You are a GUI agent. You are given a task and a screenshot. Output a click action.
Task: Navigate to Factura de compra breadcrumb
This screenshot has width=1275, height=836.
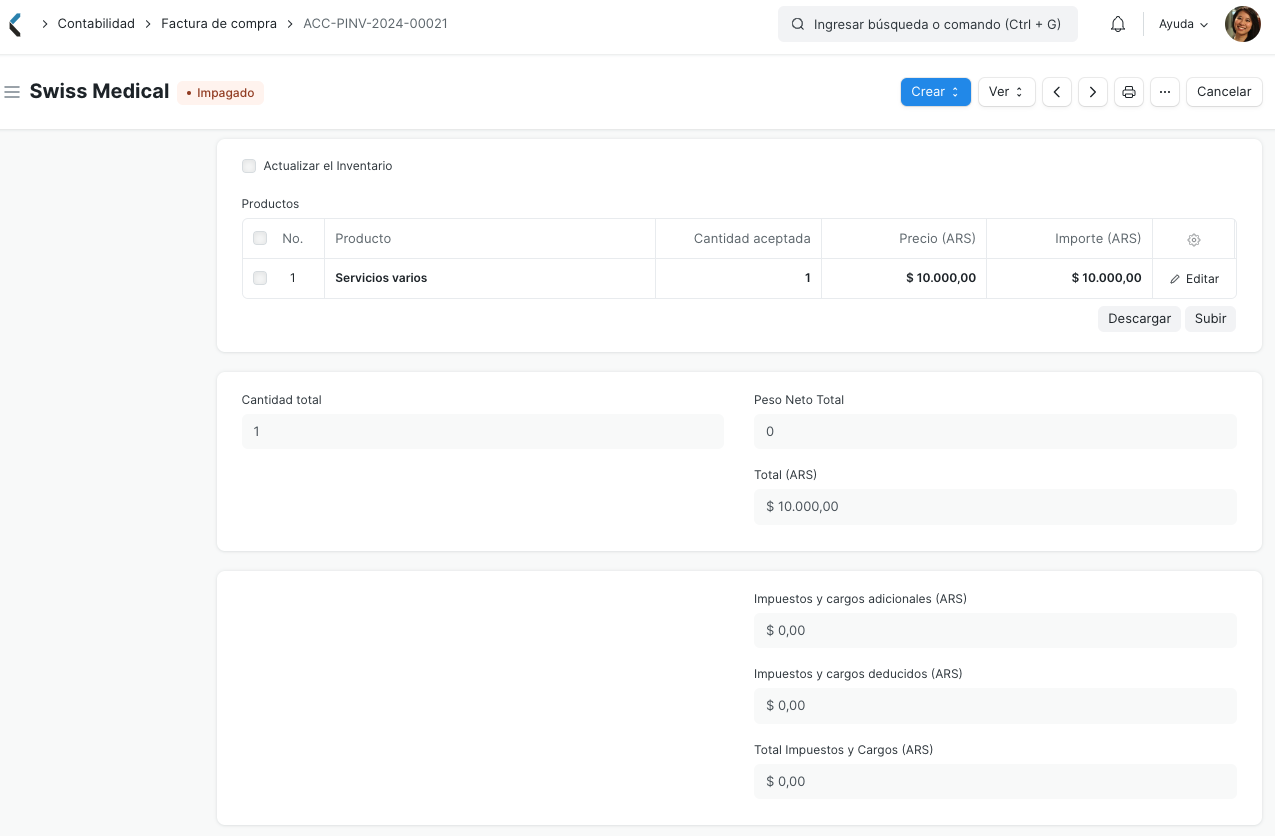(219, 24)
